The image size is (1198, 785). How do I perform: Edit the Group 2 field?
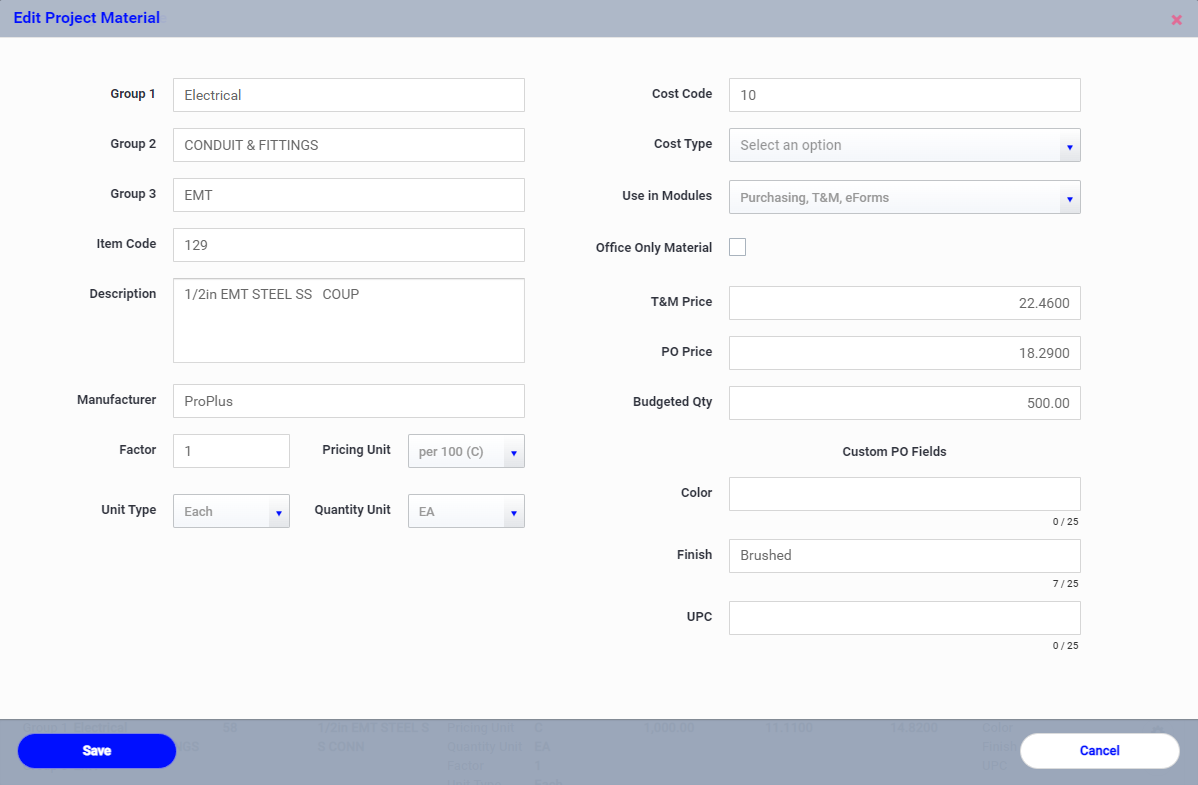(348, 145)
